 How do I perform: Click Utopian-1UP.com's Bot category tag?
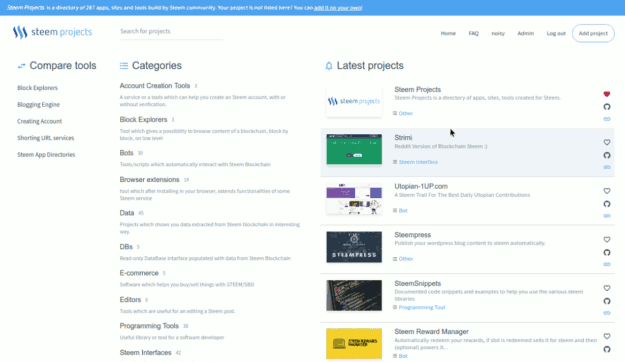(x=403, y=211)
